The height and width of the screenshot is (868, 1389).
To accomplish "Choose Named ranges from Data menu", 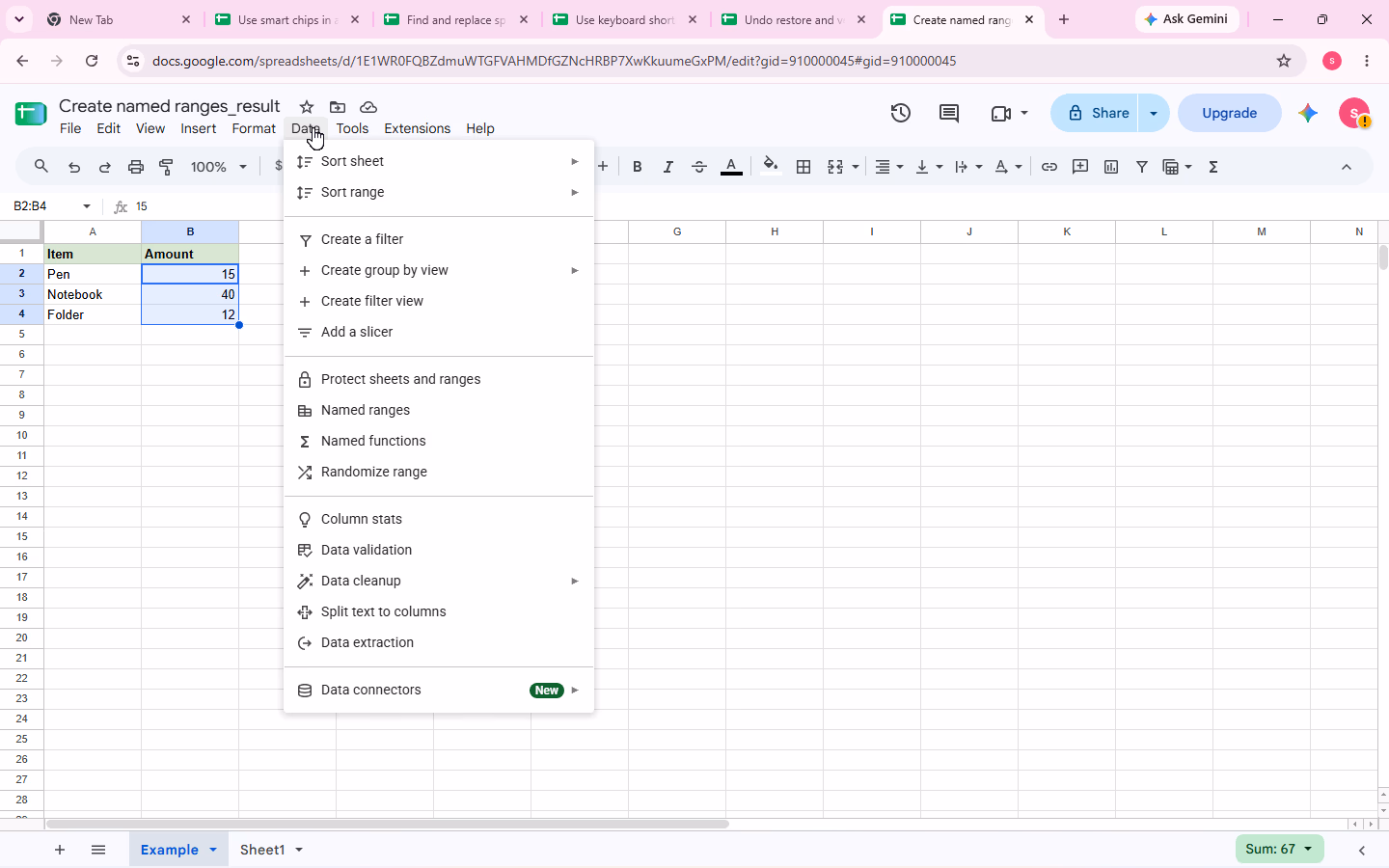I will click(x=439, y=410).
